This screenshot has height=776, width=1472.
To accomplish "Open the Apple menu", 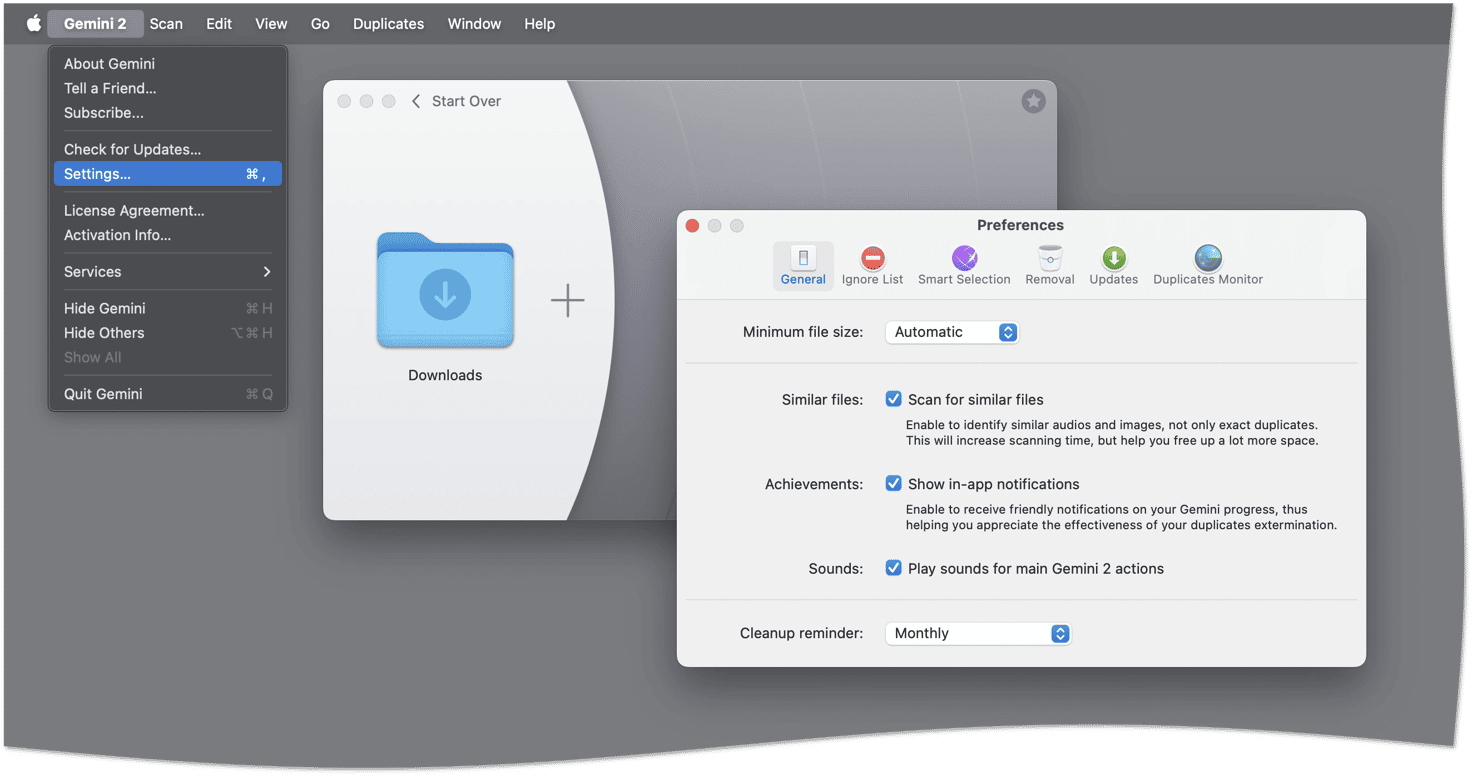I will point(33,24).
